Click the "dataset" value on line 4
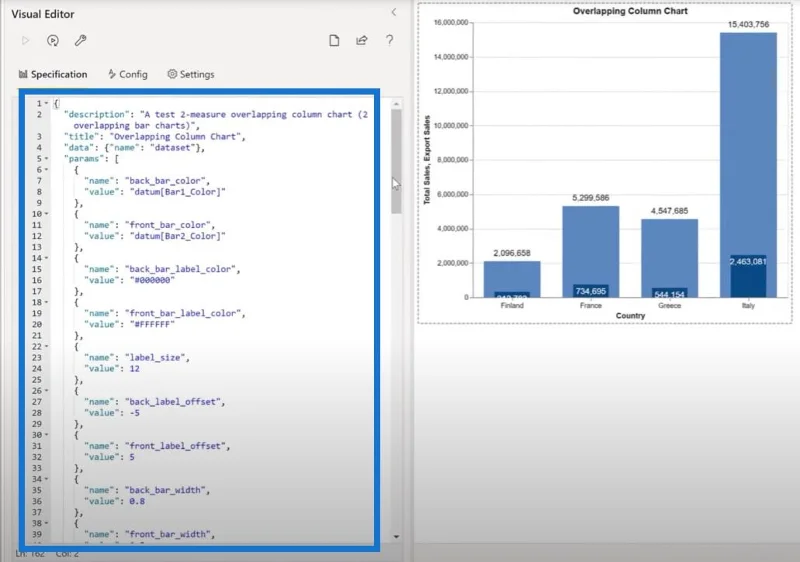Screen dimensions: 800x562 (x=172, y=147)
